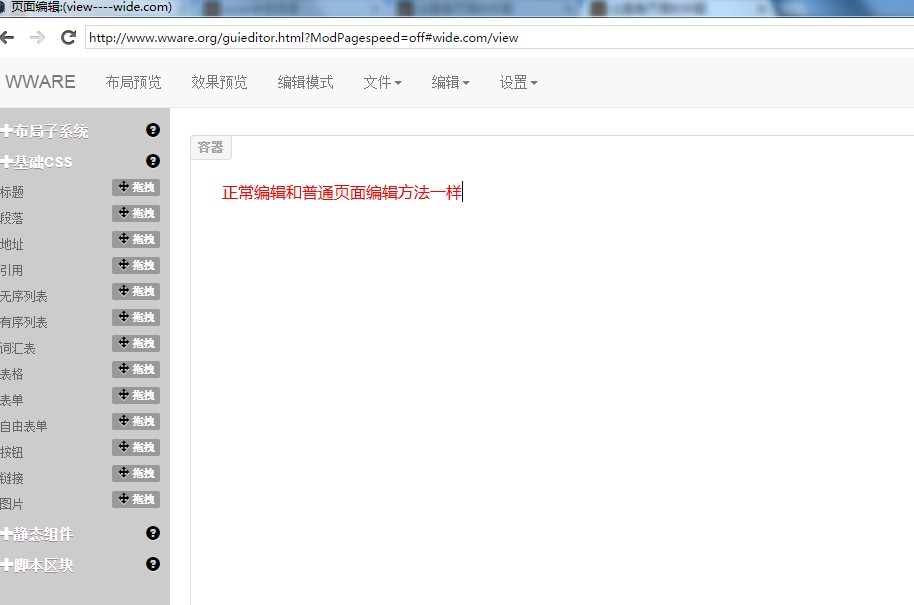Open 布局预览 layout preview
This screenshot has height=605, width=914.
coord(133,82)
